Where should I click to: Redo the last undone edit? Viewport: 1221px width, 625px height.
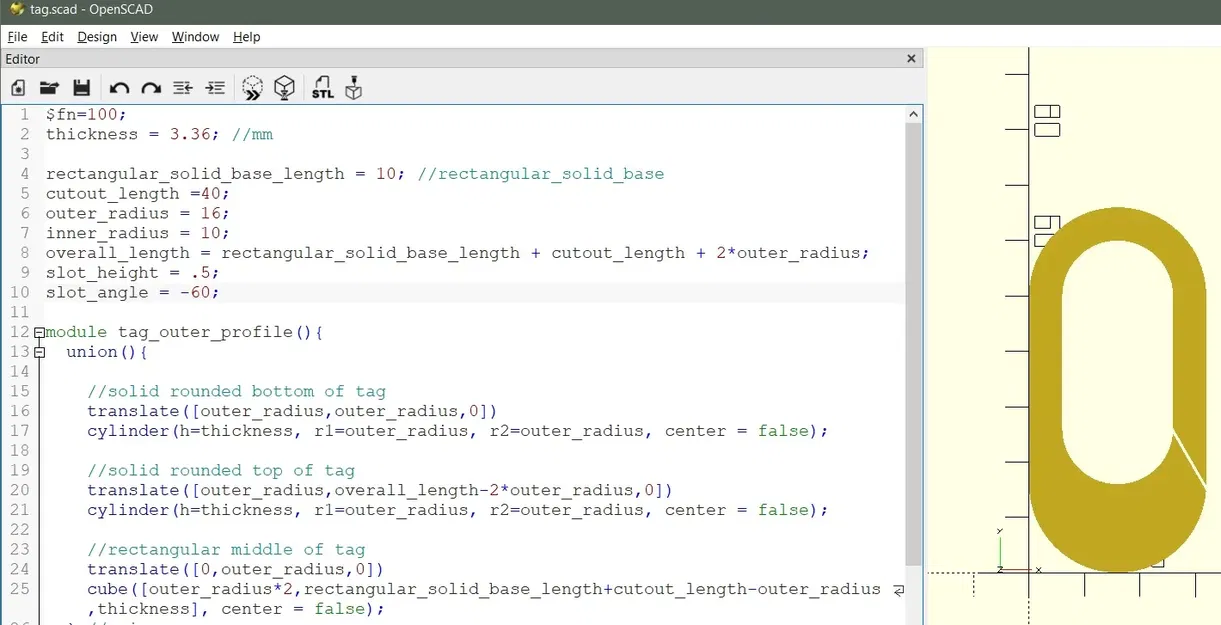click(151, 88)
